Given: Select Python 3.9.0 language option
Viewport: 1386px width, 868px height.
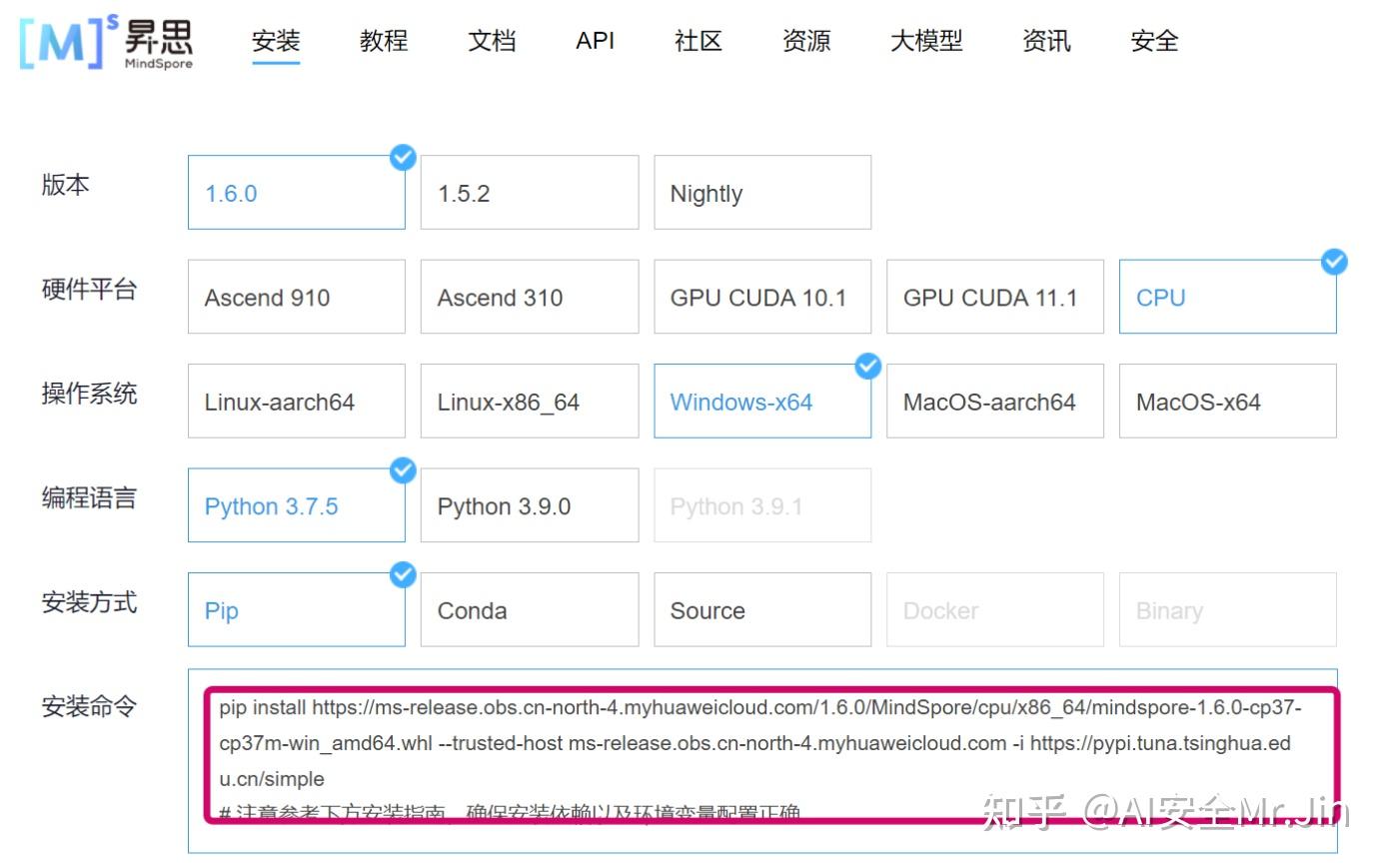Looking at the screenshot, I should [x=530, y=505].
